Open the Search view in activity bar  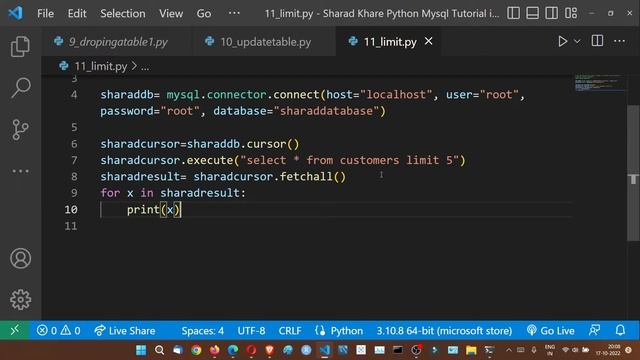click(x=20, y=87)
